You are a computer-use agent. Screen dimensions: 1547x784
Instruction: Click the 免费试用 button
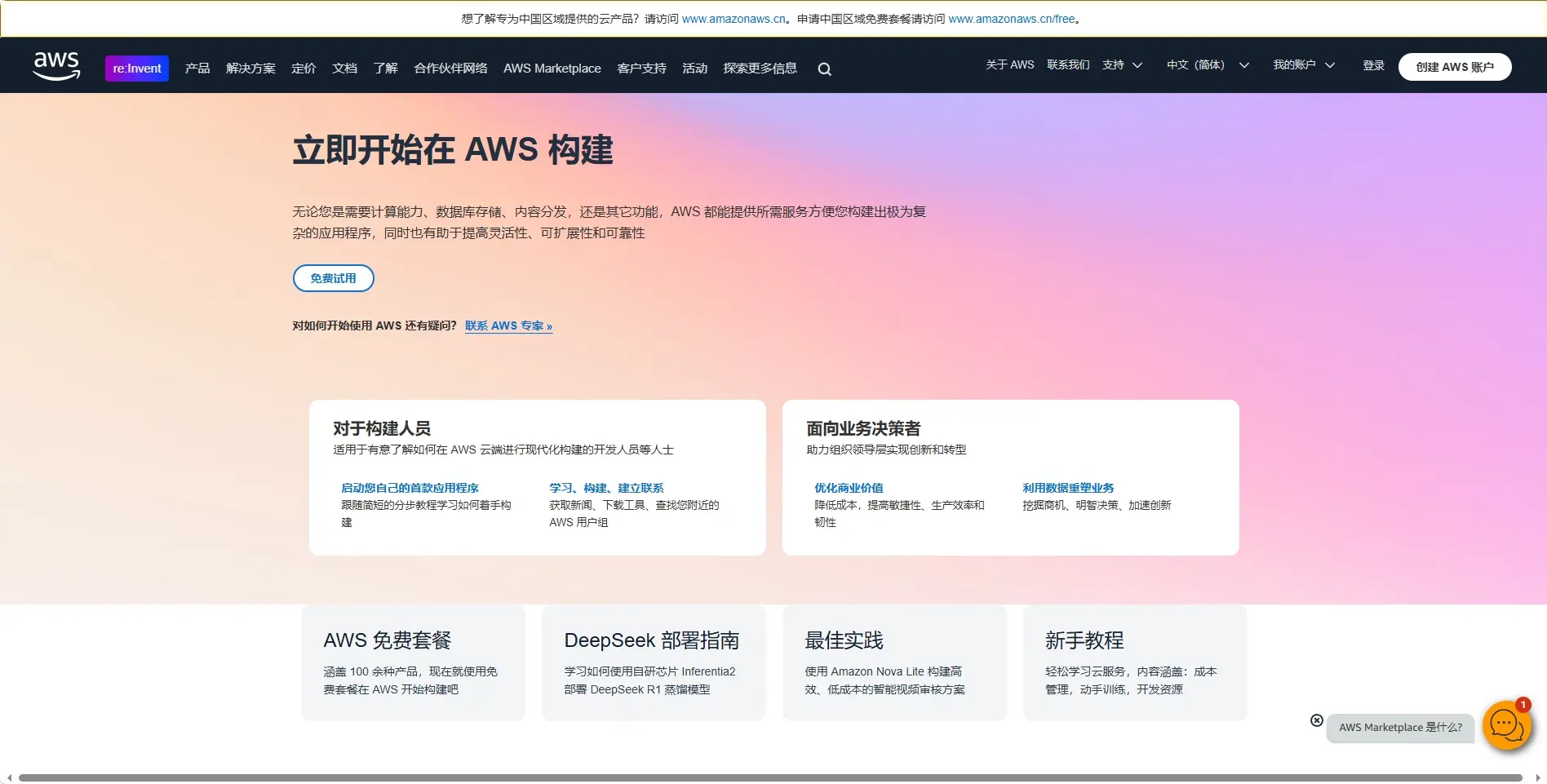(333, 278)
